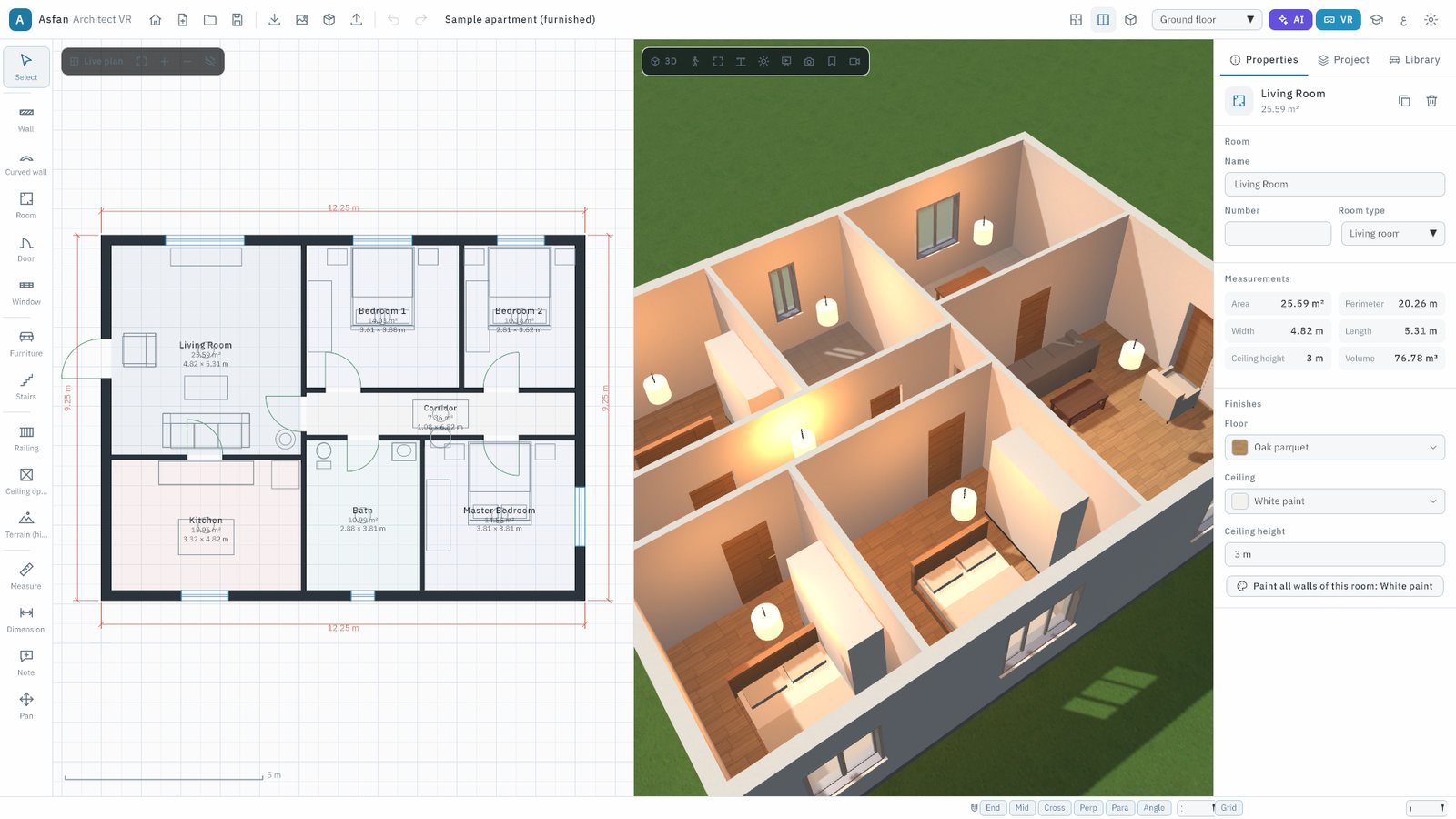Switch to the Project tab
This screenshot has height=819, width=1456.
[x=1343, y=60]
